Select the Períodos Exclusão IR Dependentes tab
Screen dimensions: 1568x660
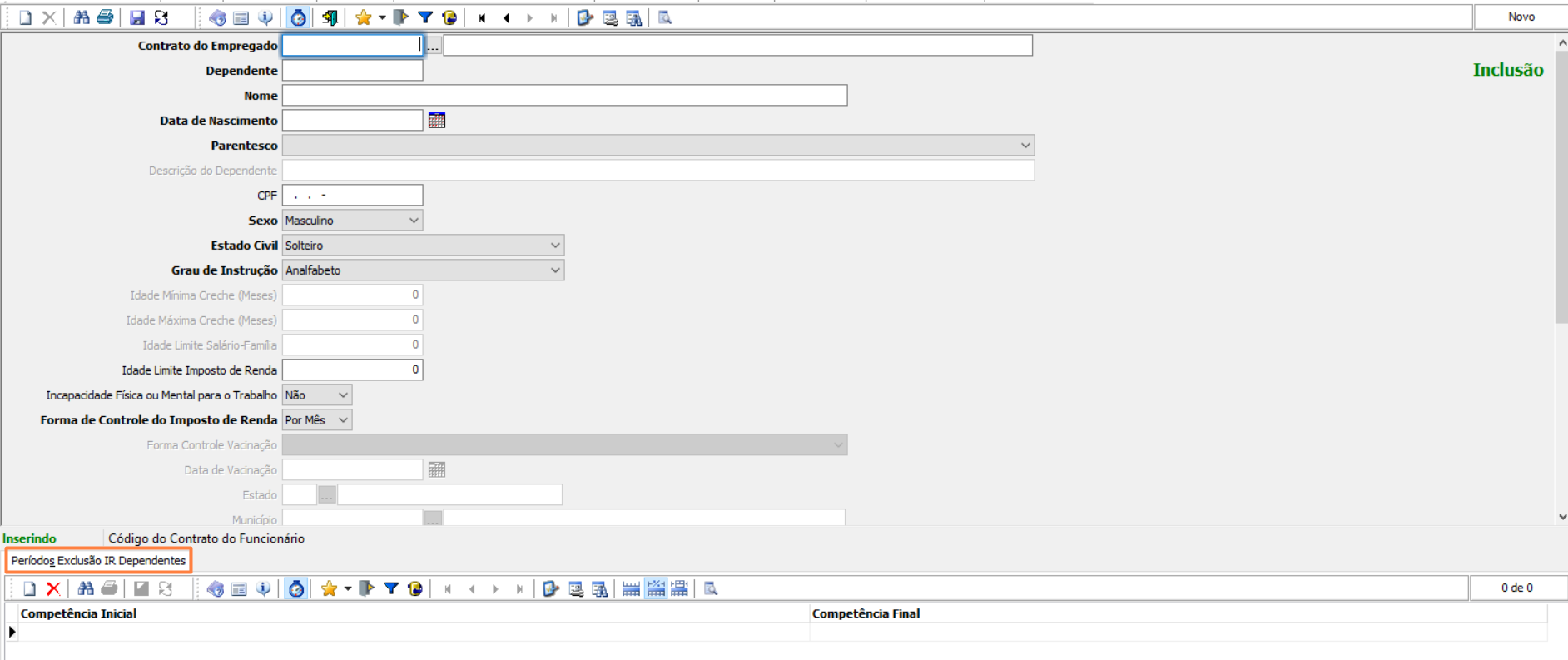pos(99,561)
